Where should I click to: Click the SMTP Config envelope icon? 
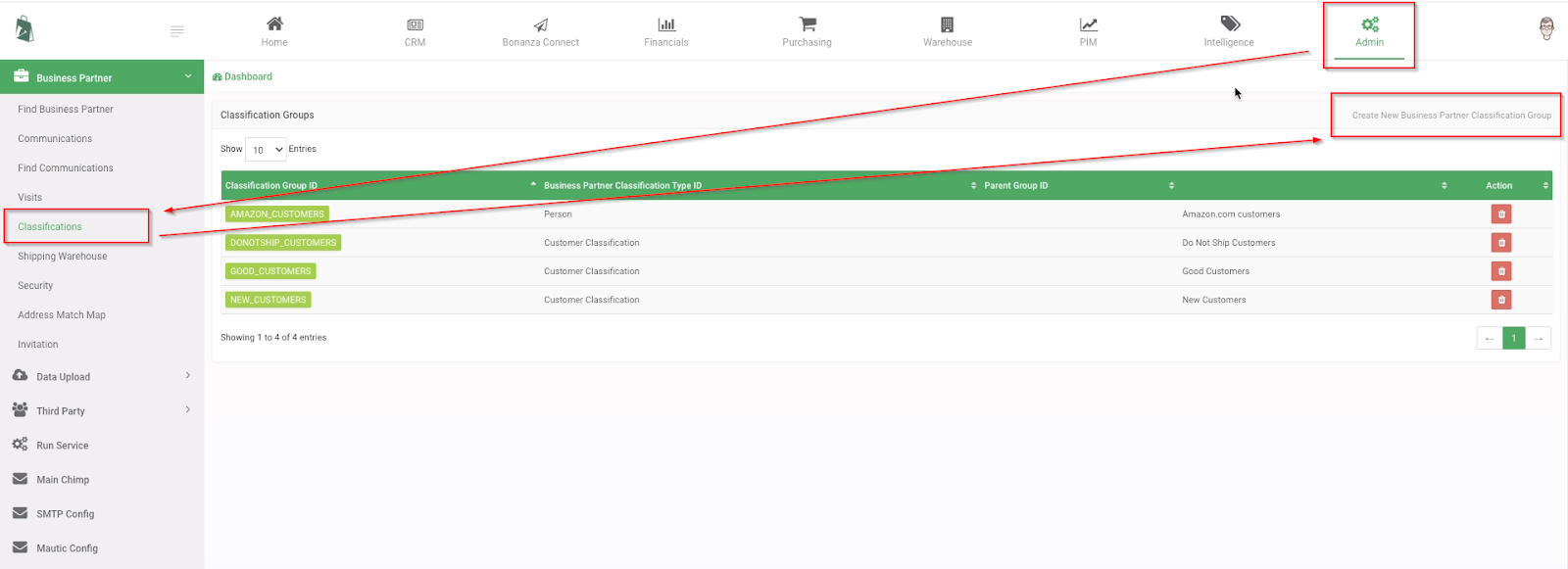pos(20,513)
